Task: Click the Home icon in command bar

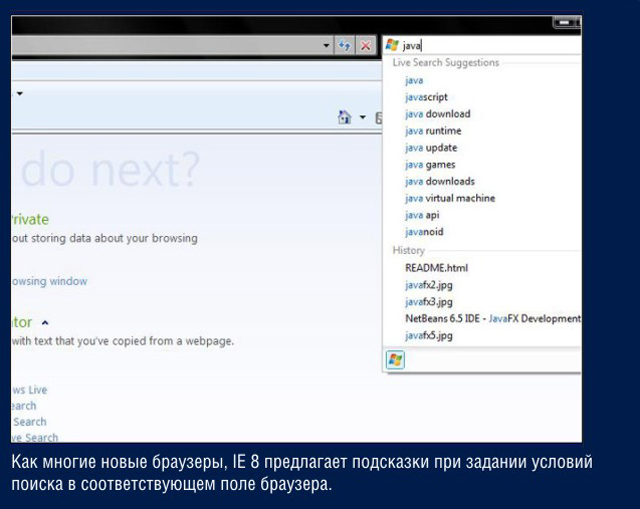Action: (x=344, y=118)
